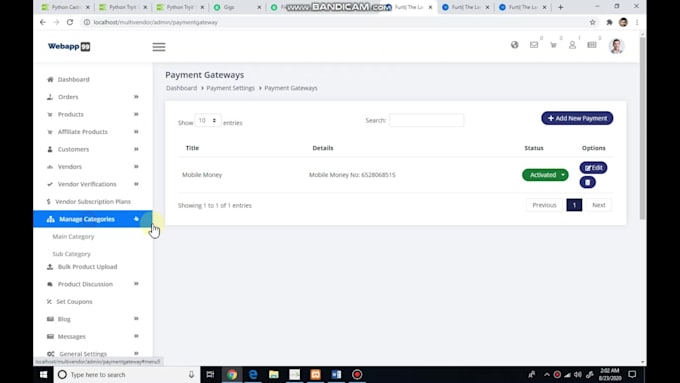Expand the Orders sidebar menu
Viewport: 680px width, 383px height.
(93, 97)
